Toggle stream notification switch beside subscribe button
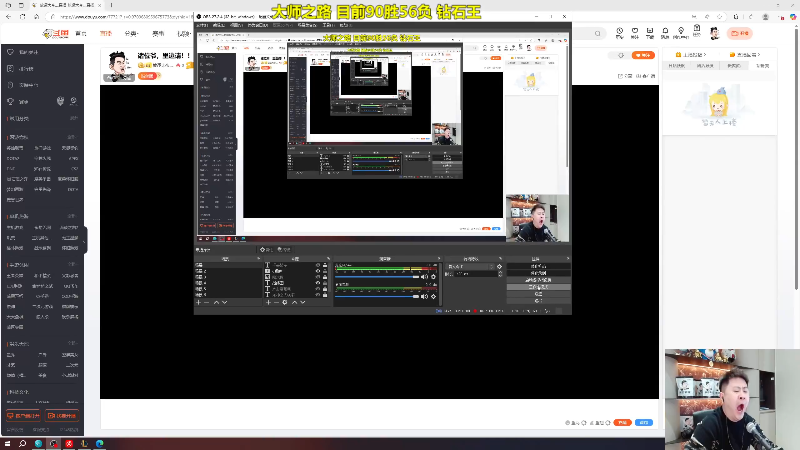Viewport: 800px width, 450px height. tap(621, 55)
